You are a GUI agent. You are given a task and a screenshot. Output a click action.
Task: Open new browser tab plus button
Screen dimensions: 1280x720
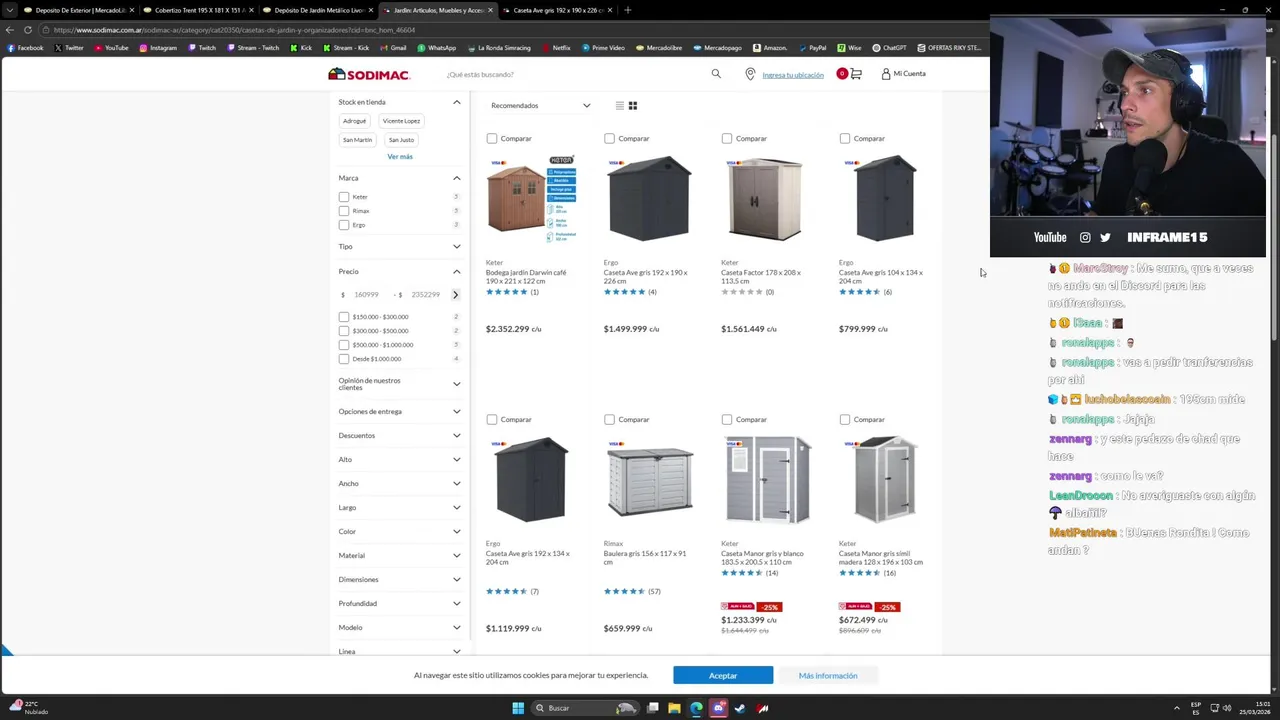pos(627,10)
